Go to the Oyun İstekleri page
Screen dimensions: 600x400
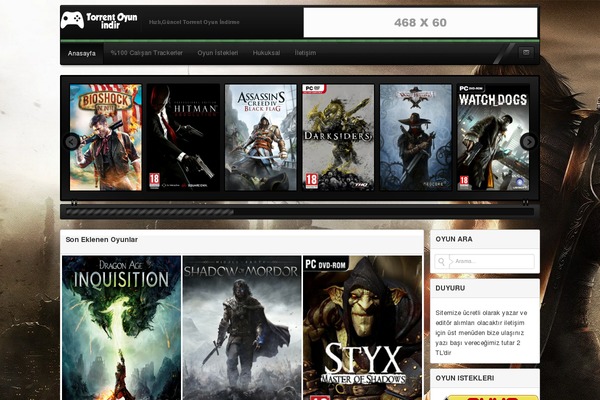click(x=218, y=53)
